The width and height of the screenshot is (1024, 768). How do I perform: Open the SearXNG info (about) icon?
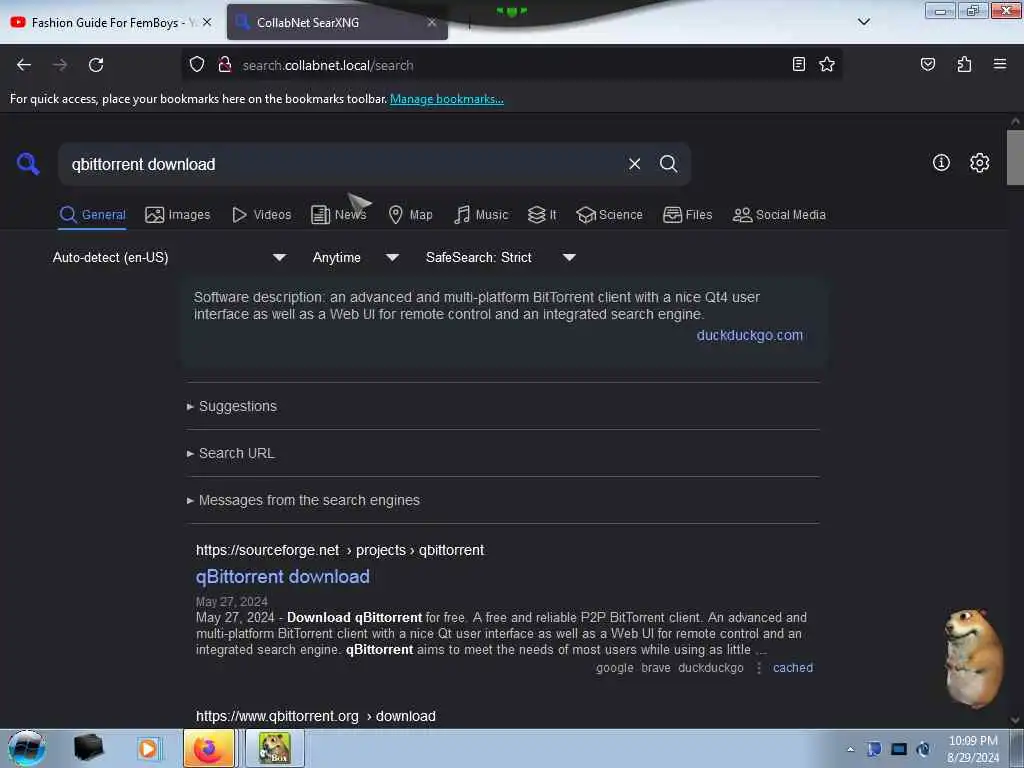[941, 163]
